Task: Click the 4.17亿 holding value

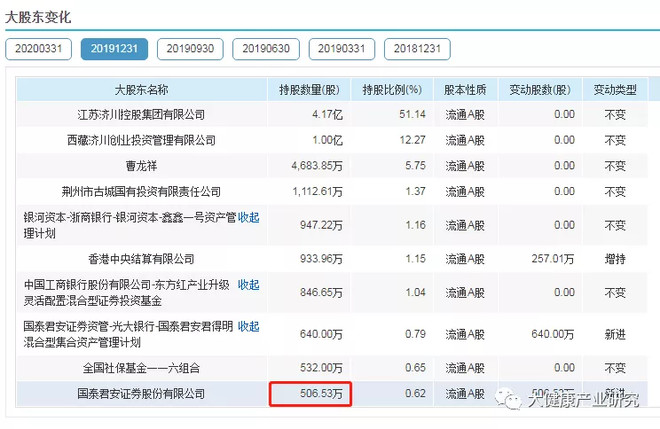Action: pos(327,115)
